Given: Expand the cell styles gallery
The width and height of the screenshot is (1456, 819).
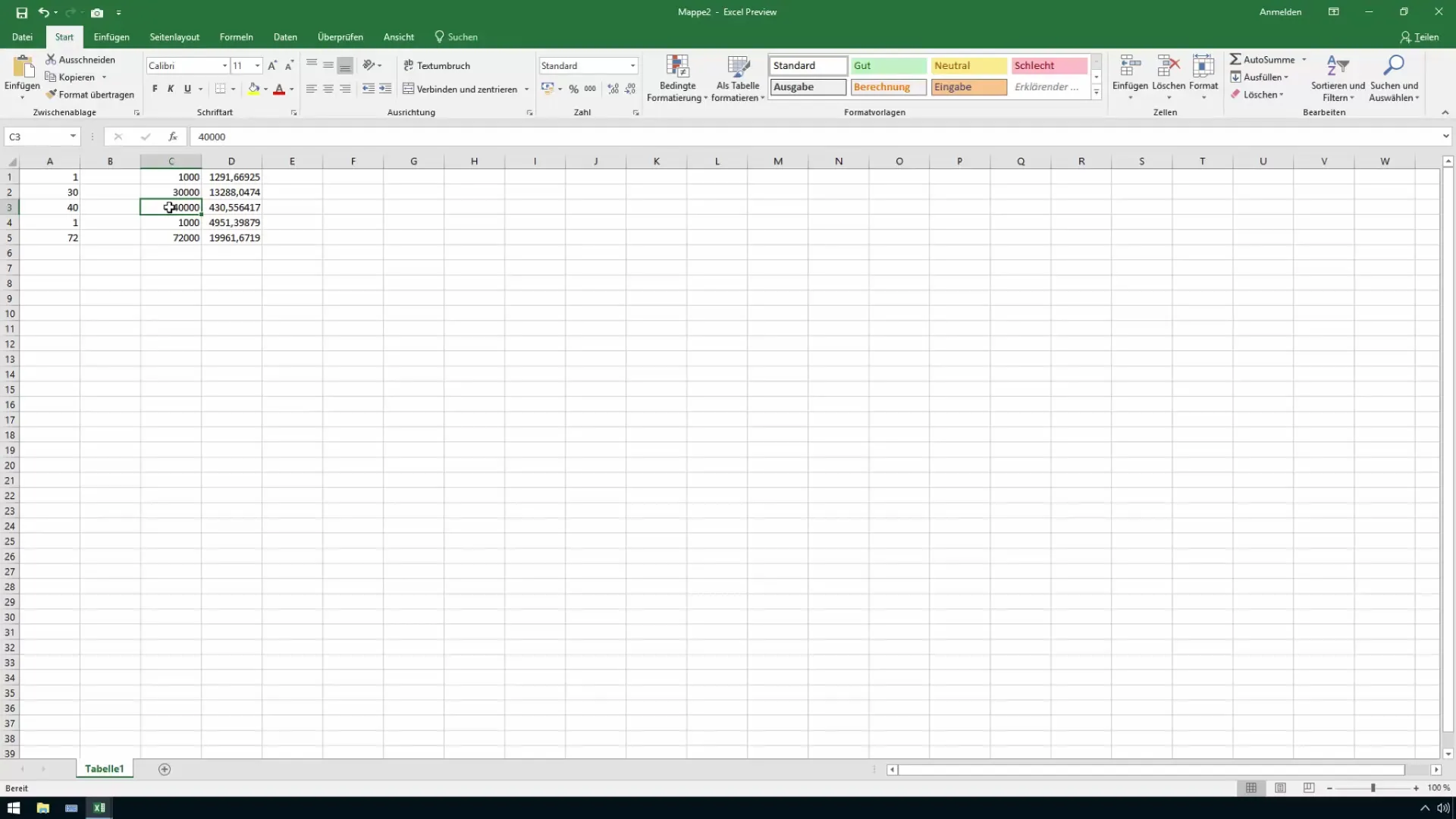Looking at the screenshot, I should tap(1096, 93).
